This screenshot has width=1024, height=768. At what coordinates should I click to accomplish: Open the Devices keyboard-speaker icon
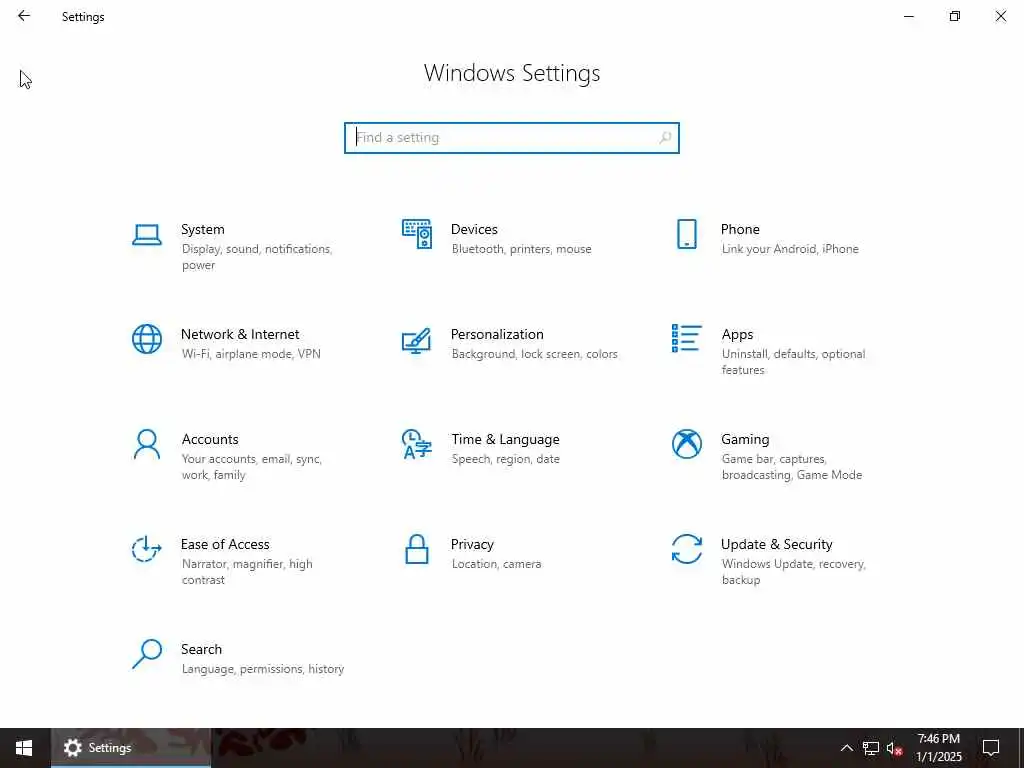click(417, 234)
